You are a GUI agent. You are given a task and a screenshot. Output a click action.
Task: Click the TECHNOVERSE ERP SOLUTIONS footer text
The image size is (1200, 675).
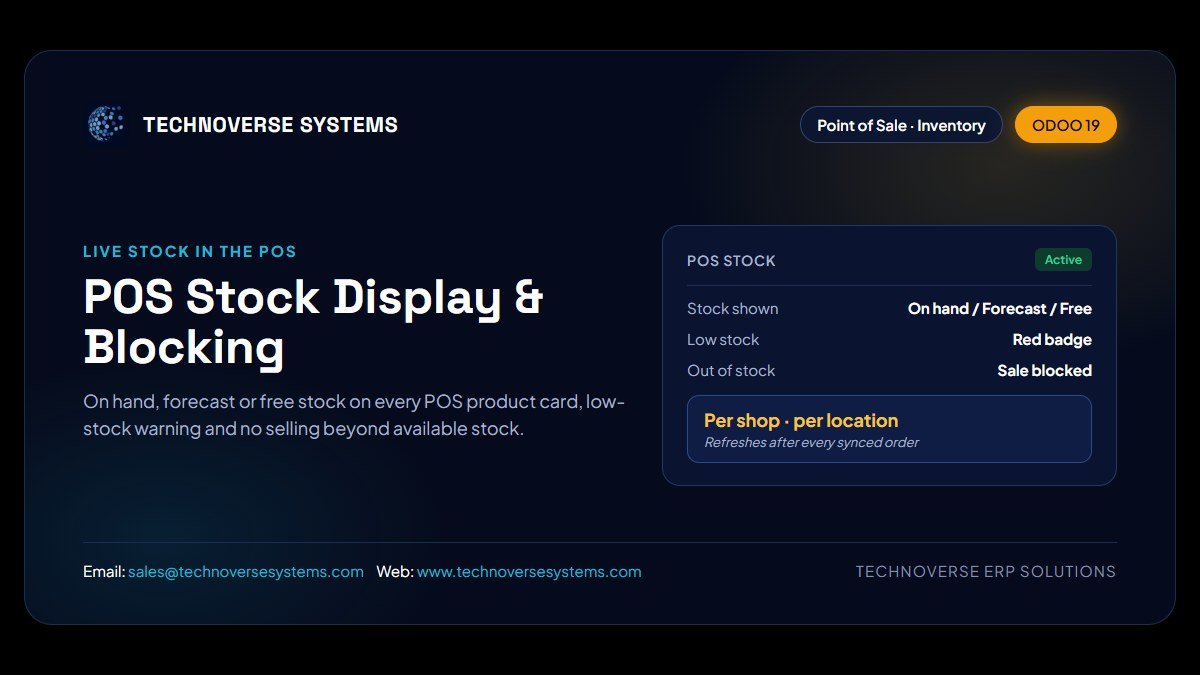point(986,572)
